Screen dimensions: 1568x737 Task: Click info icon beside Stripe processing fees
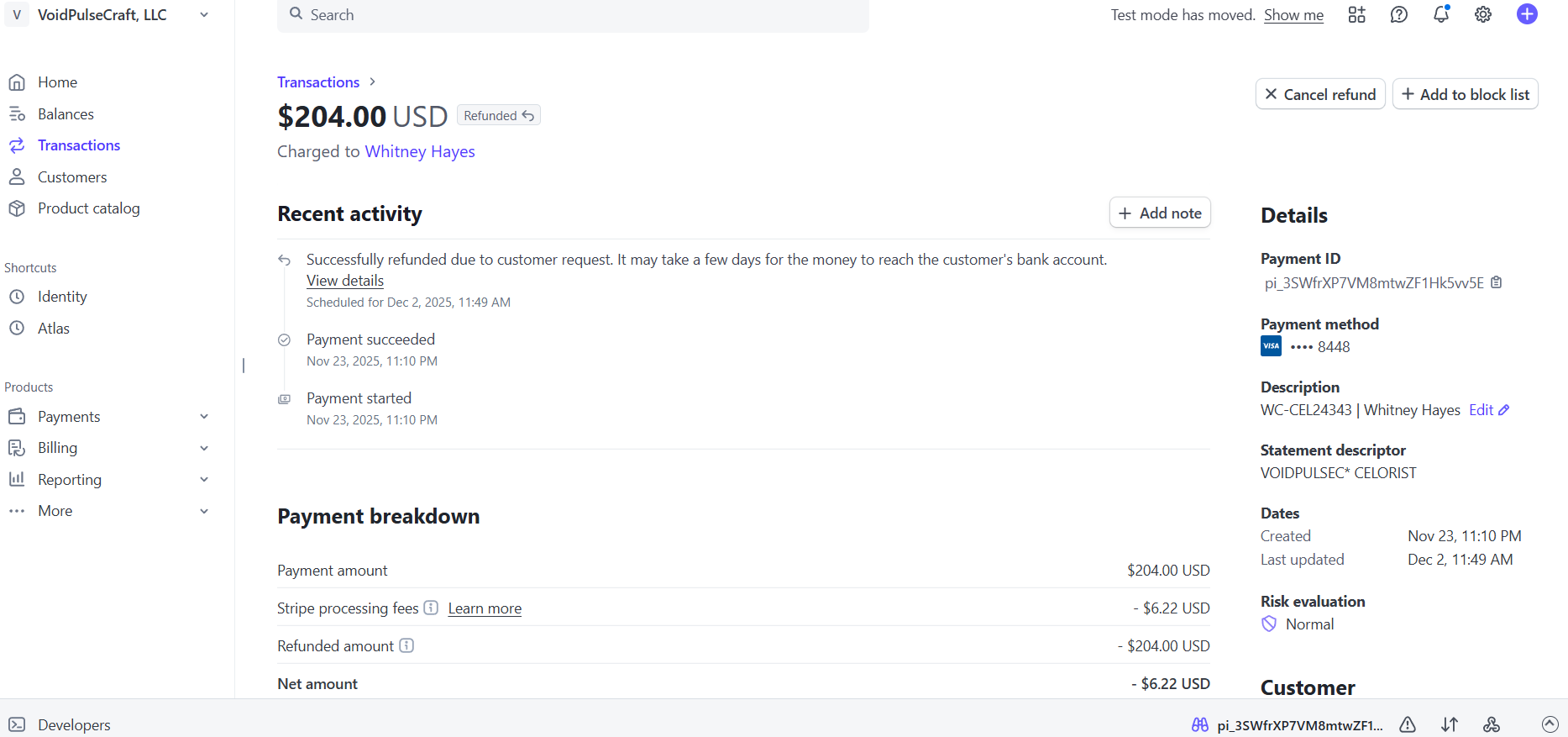click(431, 608)
